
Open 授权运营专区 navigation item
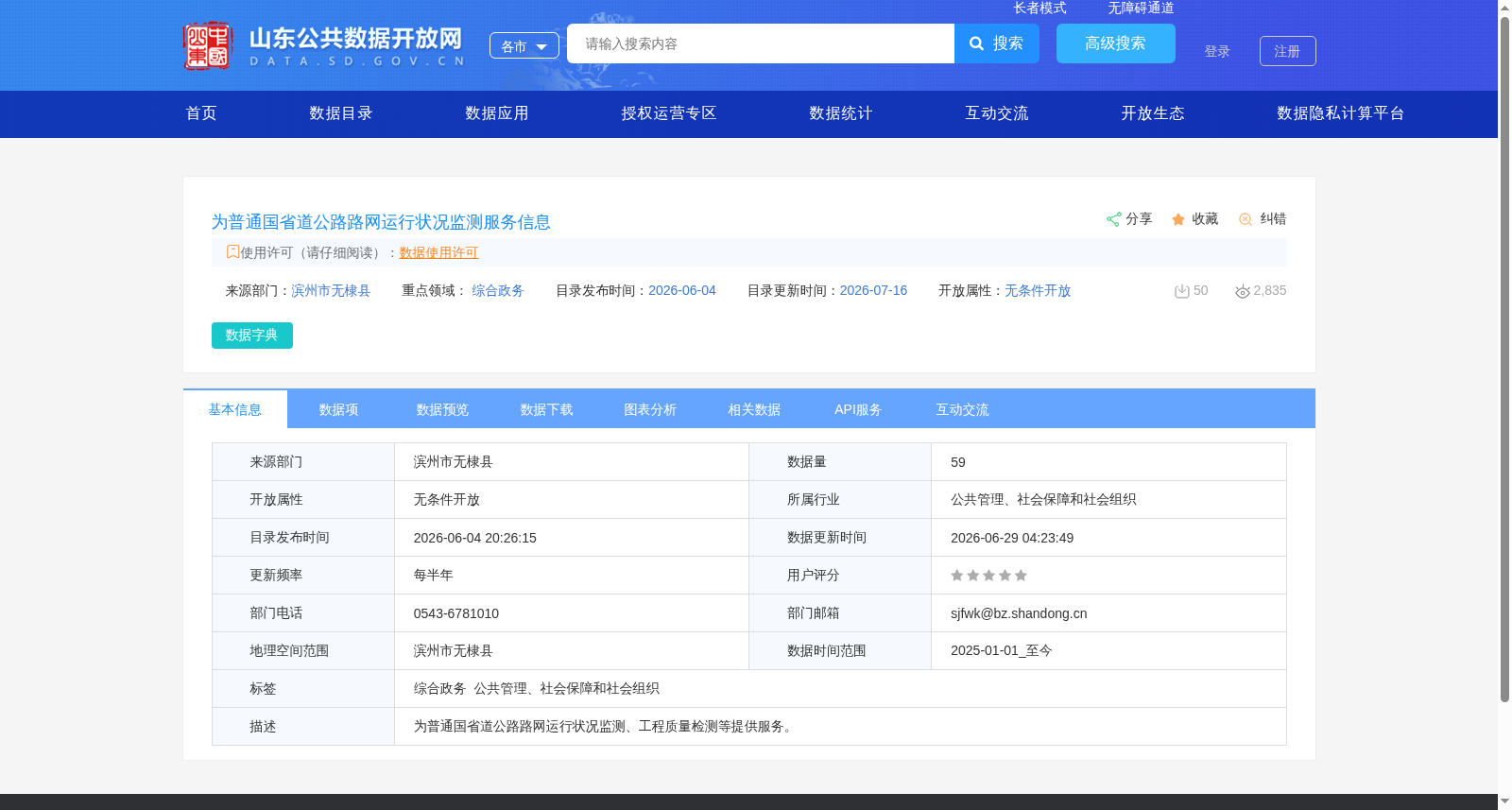[669, 113]
